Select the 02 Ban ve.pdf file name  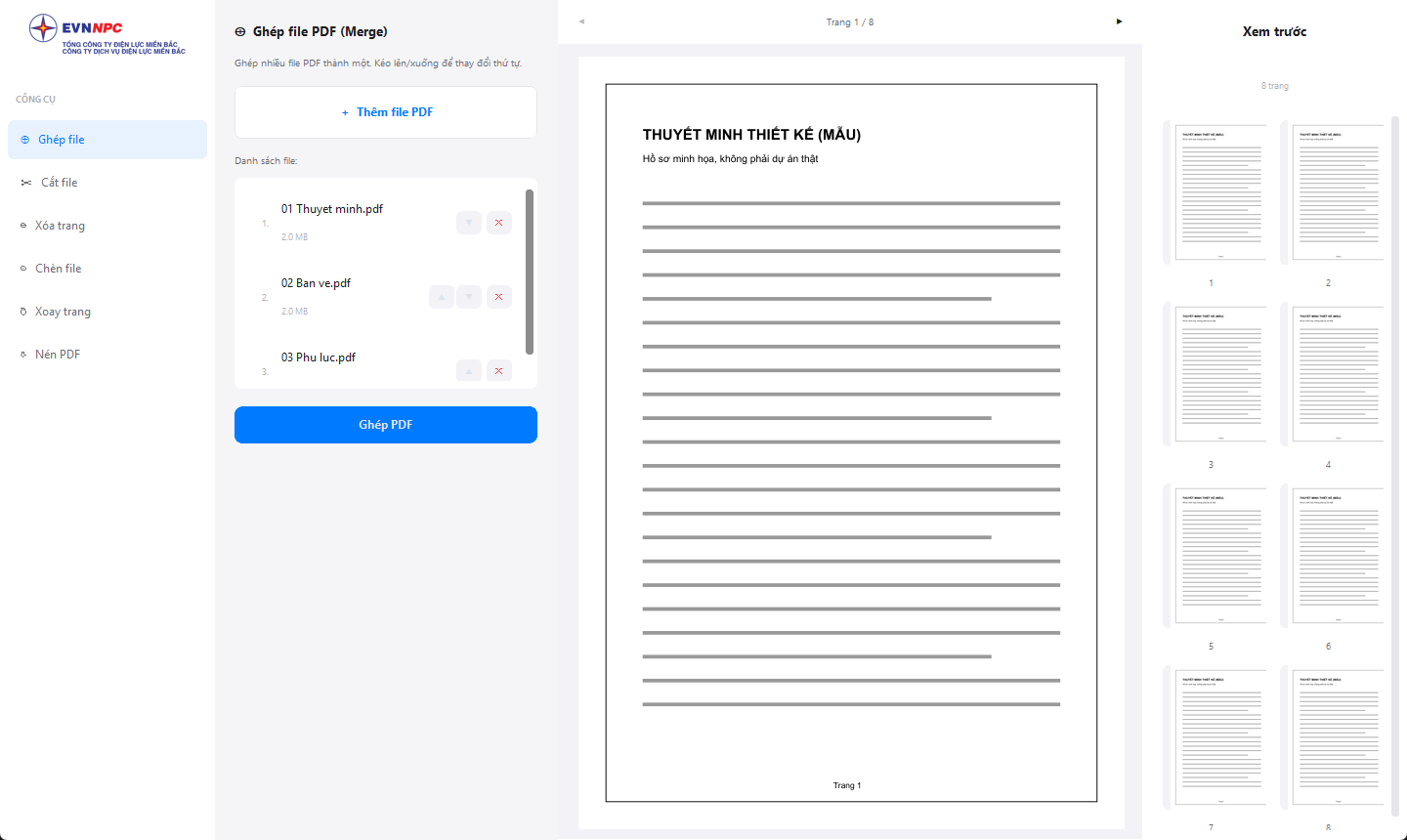[316, 283]
